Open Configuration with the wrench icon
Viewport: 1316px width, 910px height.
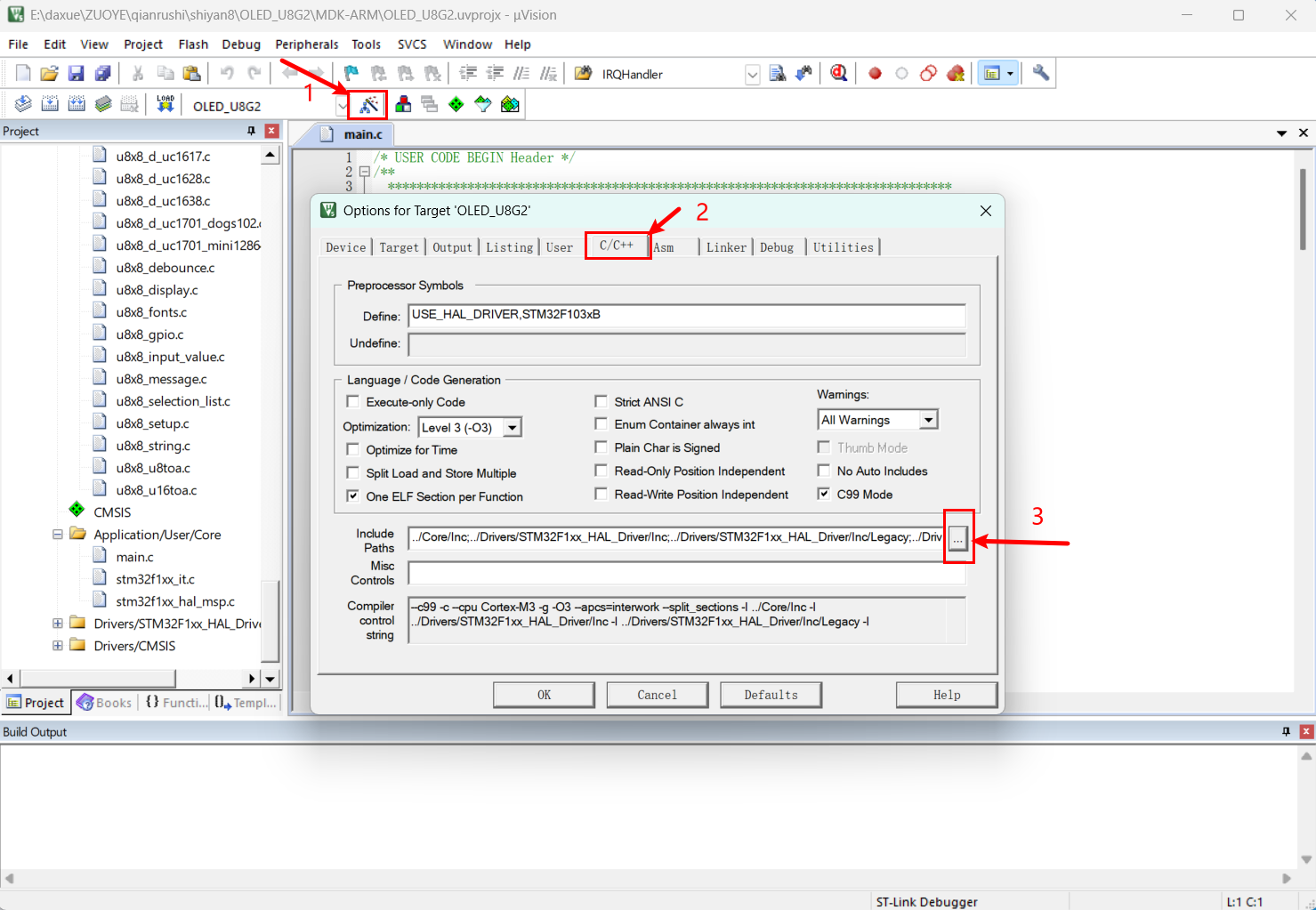pos(1040,74)
